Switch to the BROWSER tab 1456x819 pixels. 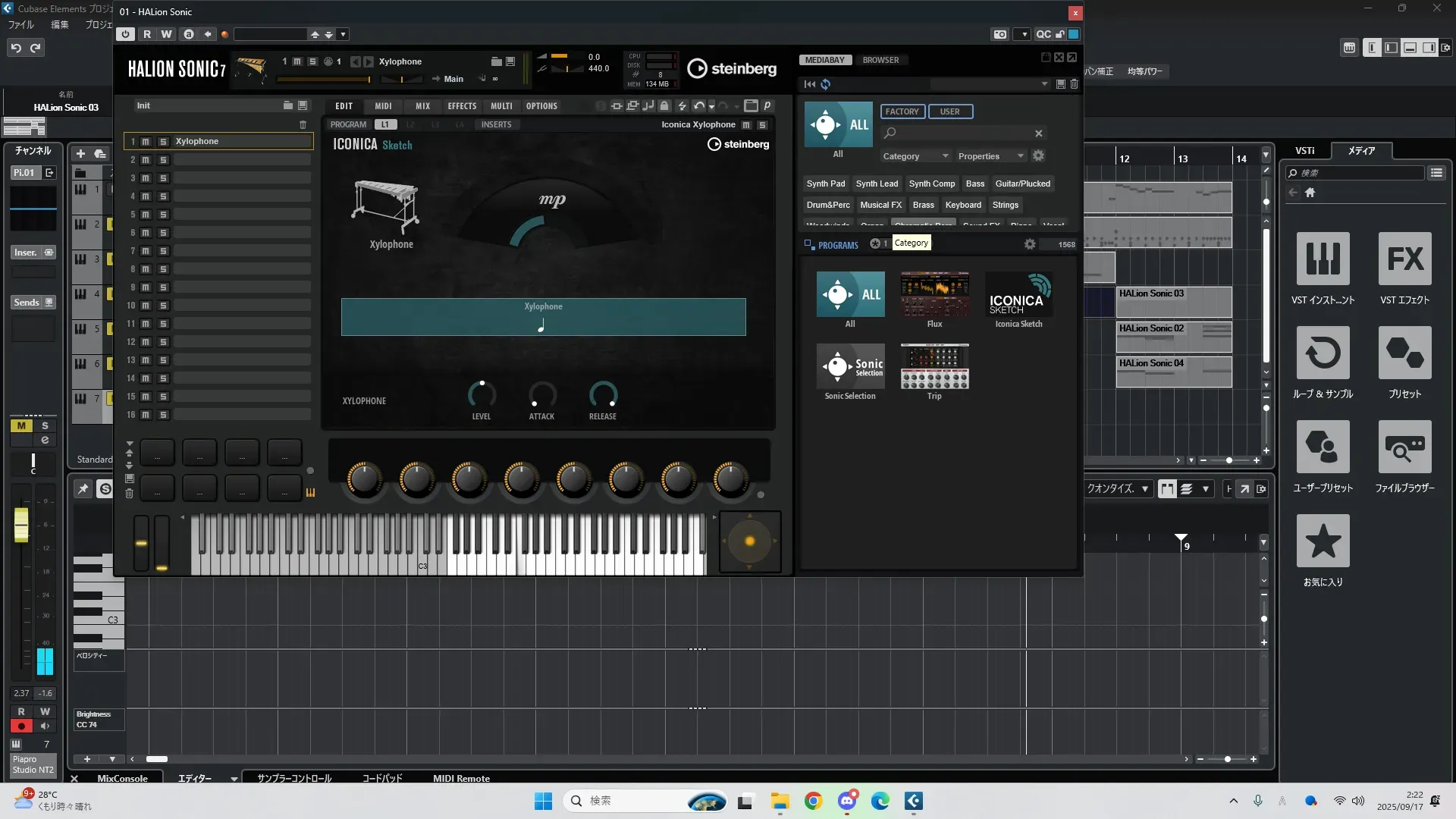(x=880, y=60)
